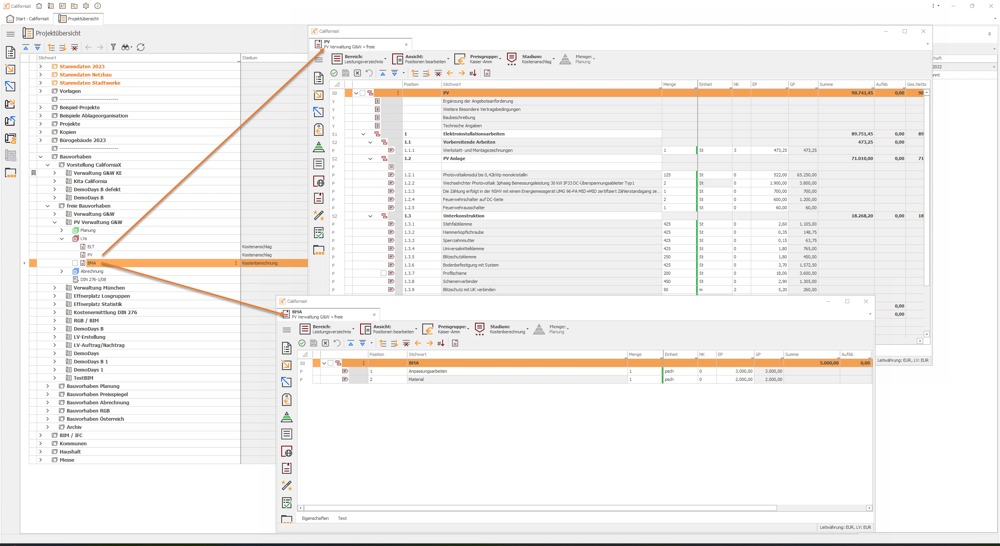Click the save icon in the PV window toolbar
The width and height of the screenshot is (1000, 546).
pos(346,73)
